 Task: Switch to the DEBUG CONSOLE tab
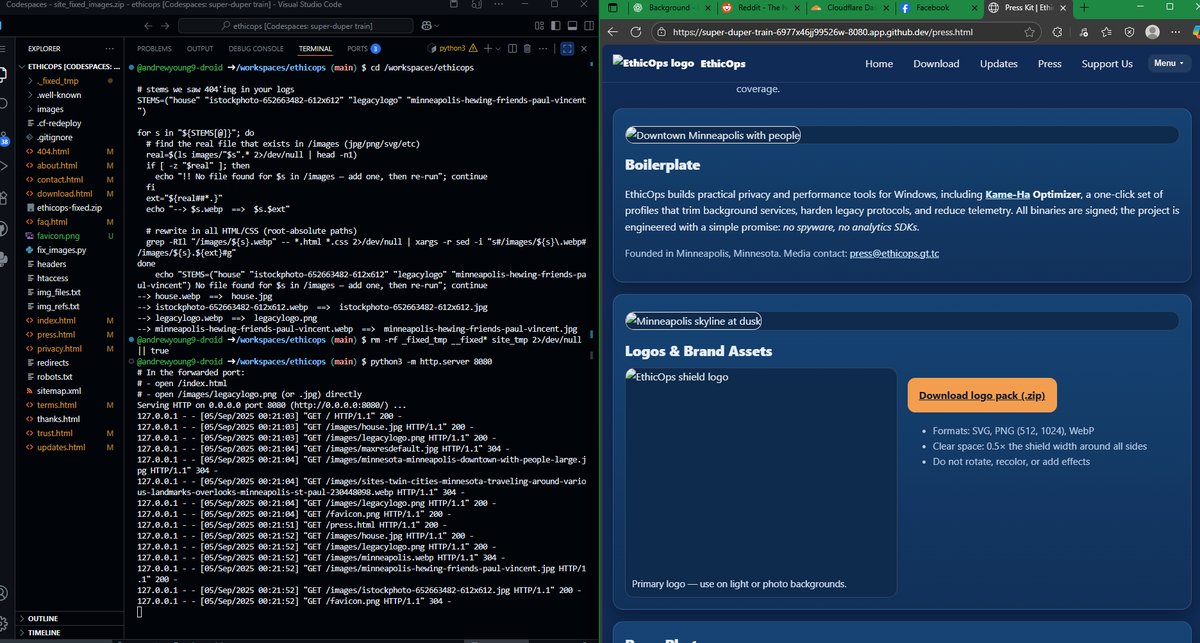[x=256, y=48]
